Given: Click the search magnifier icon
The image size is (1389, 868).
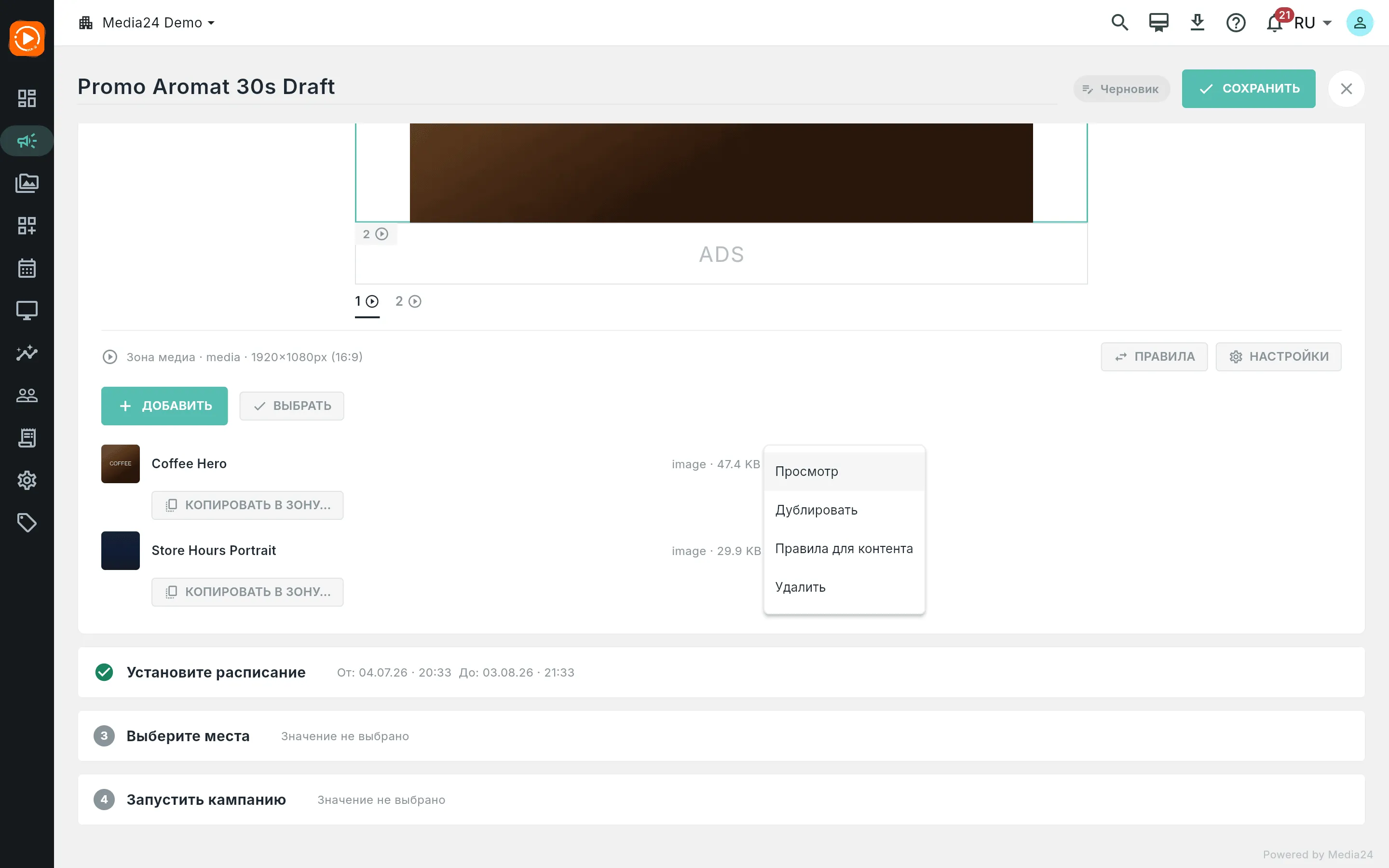Looking at the screenshot, I should pyautogui.click(x=1120, y=22).
